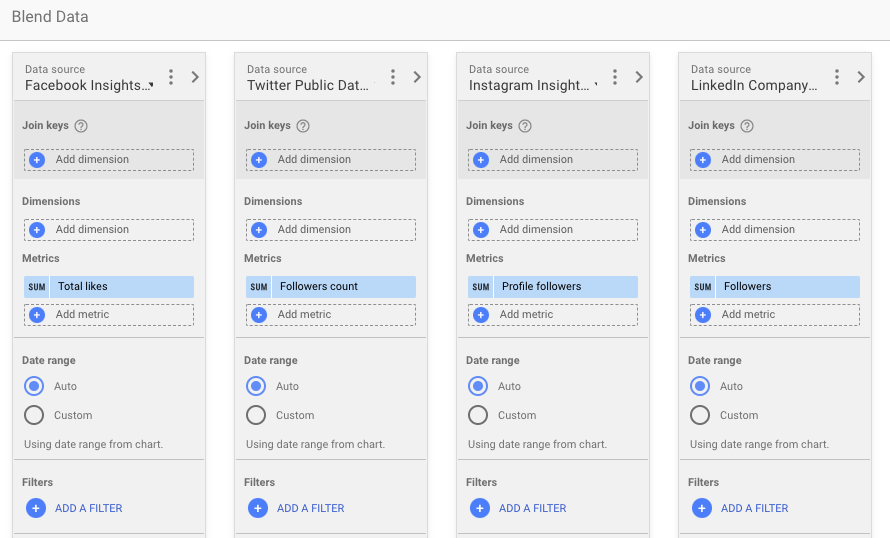Open the Instagram Insights three-dot options menu
The image size is (890, 538).
(x=615, y=77)
